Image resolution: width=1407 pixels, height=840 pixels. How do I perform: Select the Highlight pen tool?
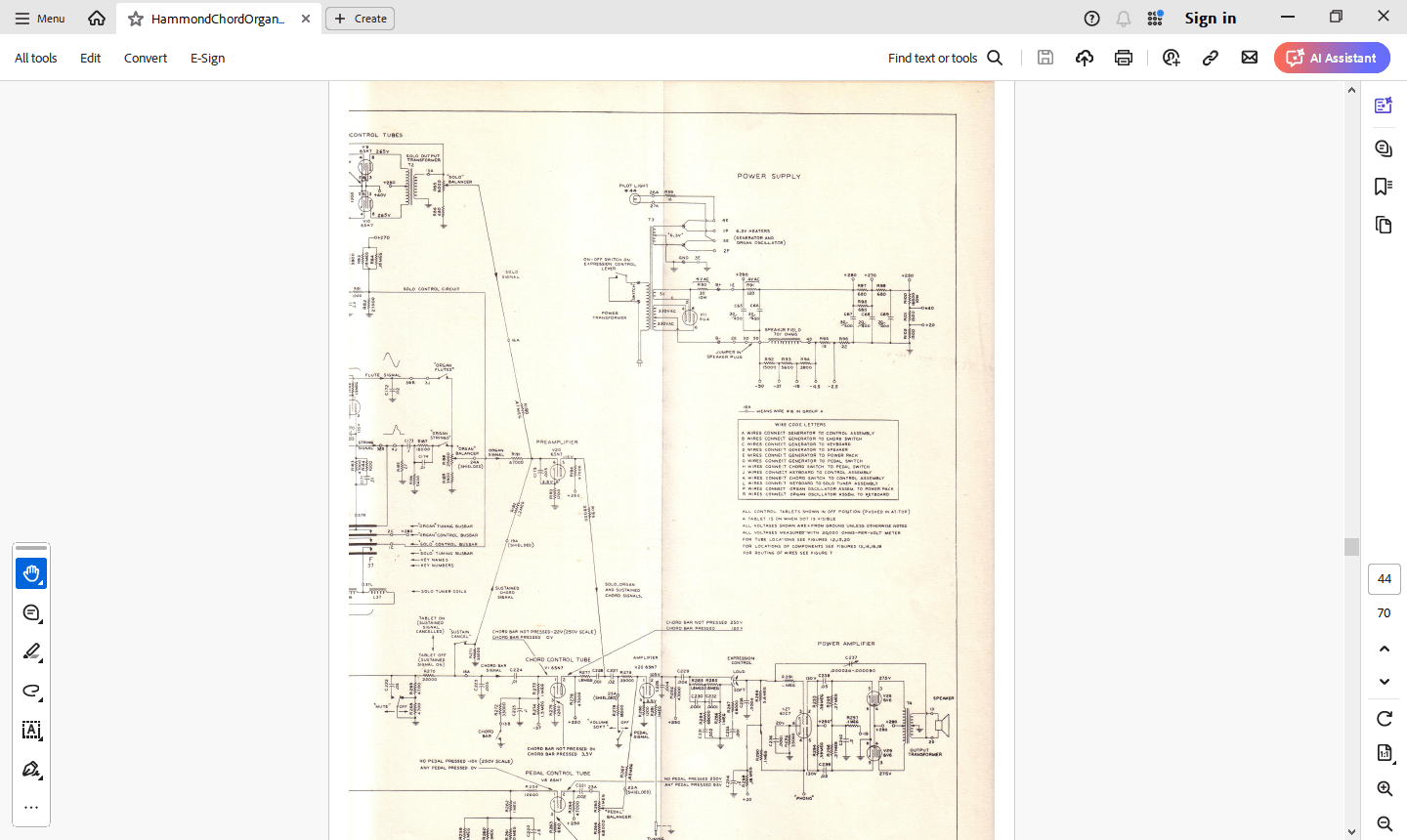pyautogui.click(x=31, y=651)
